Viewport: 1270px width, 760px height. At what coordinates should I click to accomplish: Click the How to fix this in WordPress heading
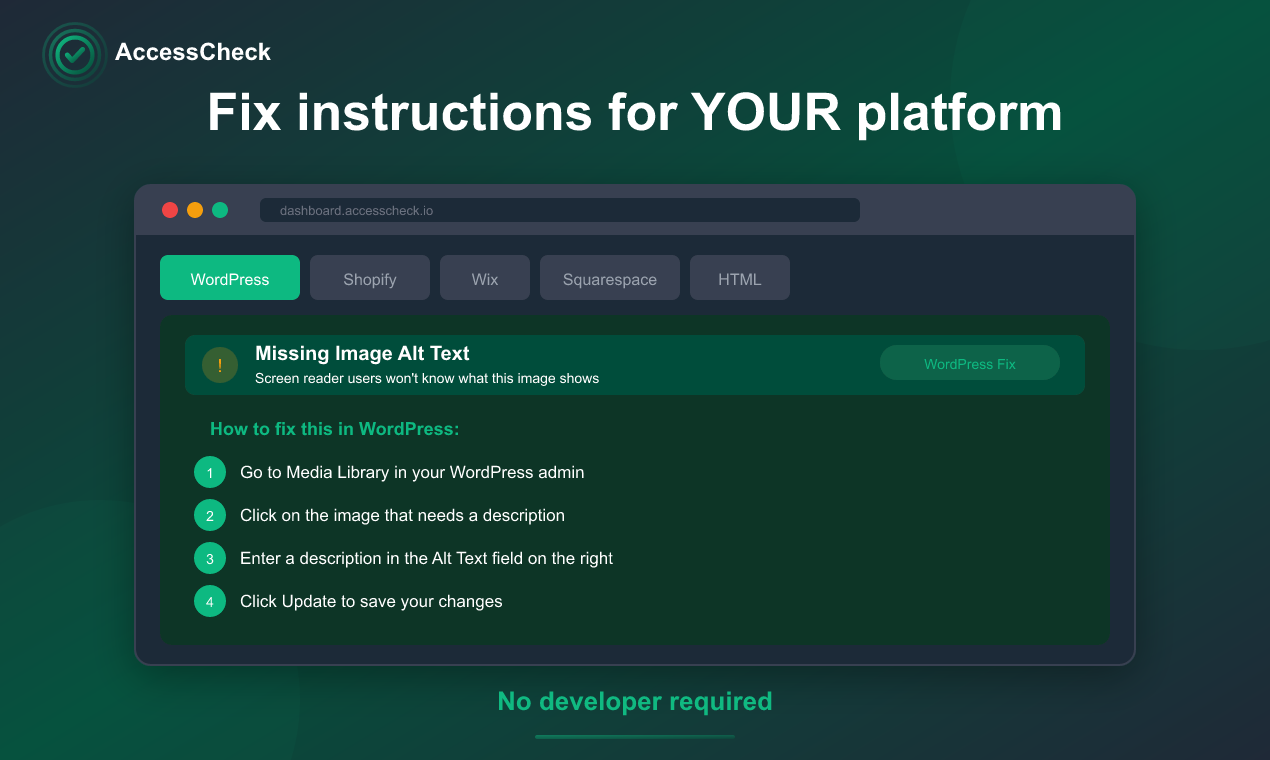[334, 428]
